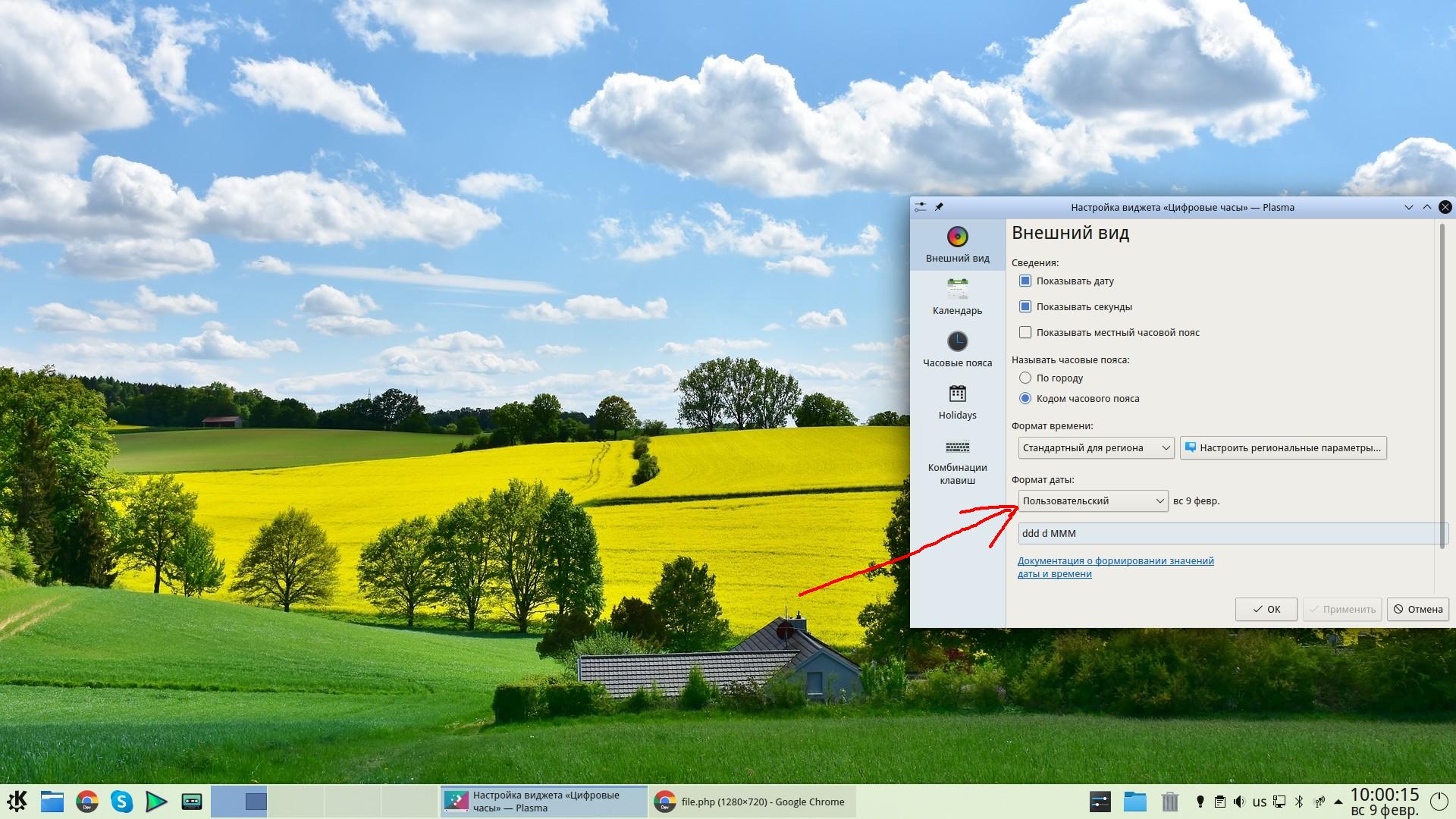Expand the Формат времени dropdown
The image size is (1456, 819).
click(x=1096, y=447)
